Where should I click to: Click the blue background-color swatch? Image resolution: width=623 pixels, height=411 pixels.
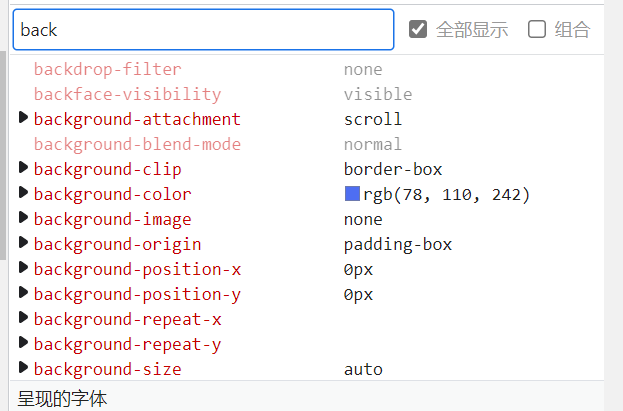click(352, 194)
